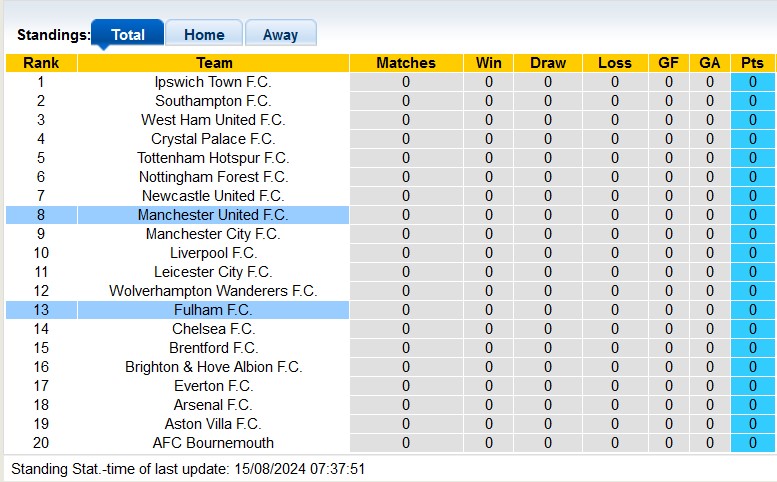Screen dimensions: 777x482
Task: Open the Fulham F.C. team link
Action: [x=213, y=310]
